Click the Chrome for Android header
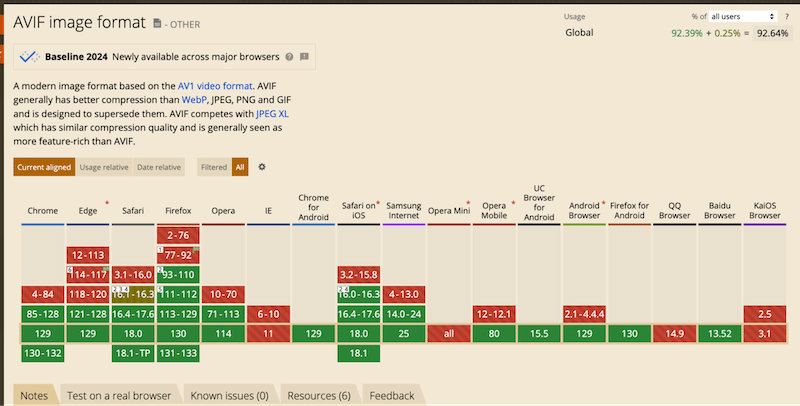This screenshot has height=406, width=800. [313, 207]
